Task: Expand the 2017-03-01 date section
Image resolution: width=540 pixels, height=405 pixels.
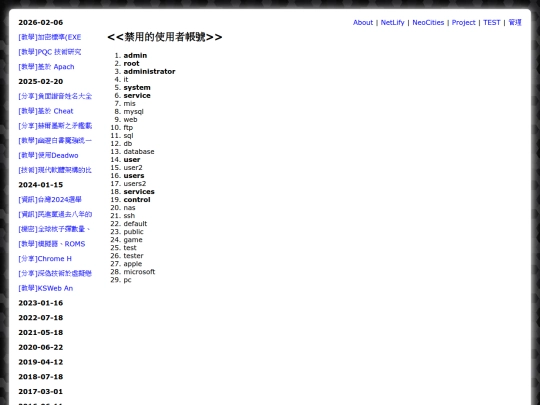Action: pos(41,392)
